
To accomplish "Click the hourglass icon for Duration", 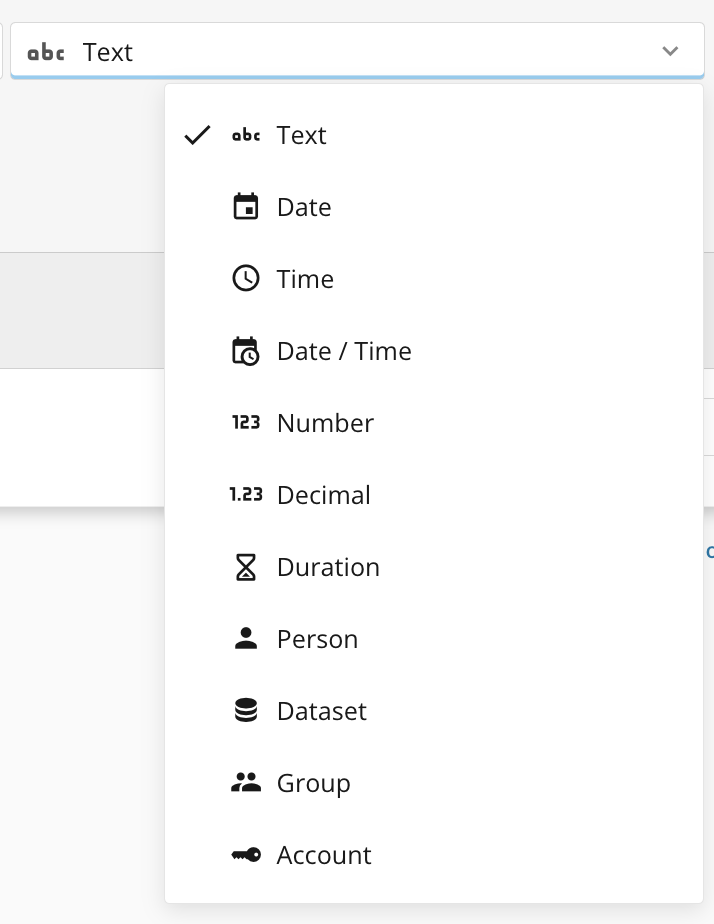I will pyautogui.click(x=245, y=567).
